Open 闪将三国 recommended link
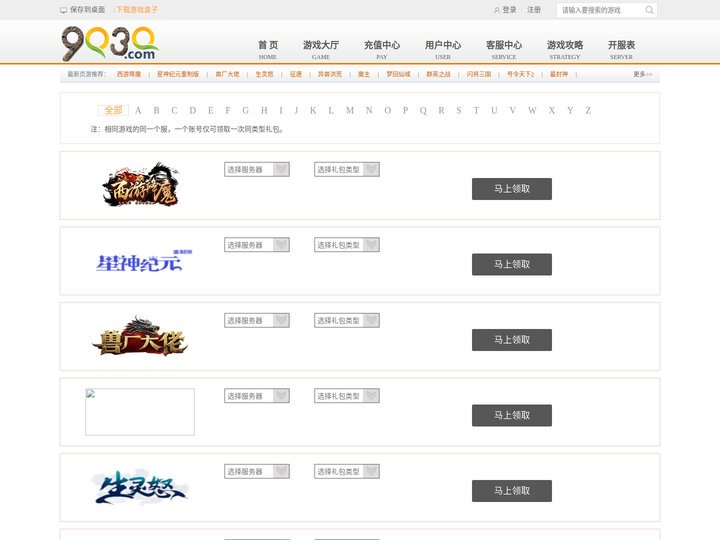The image size is (720, 540). pos(479,74)
